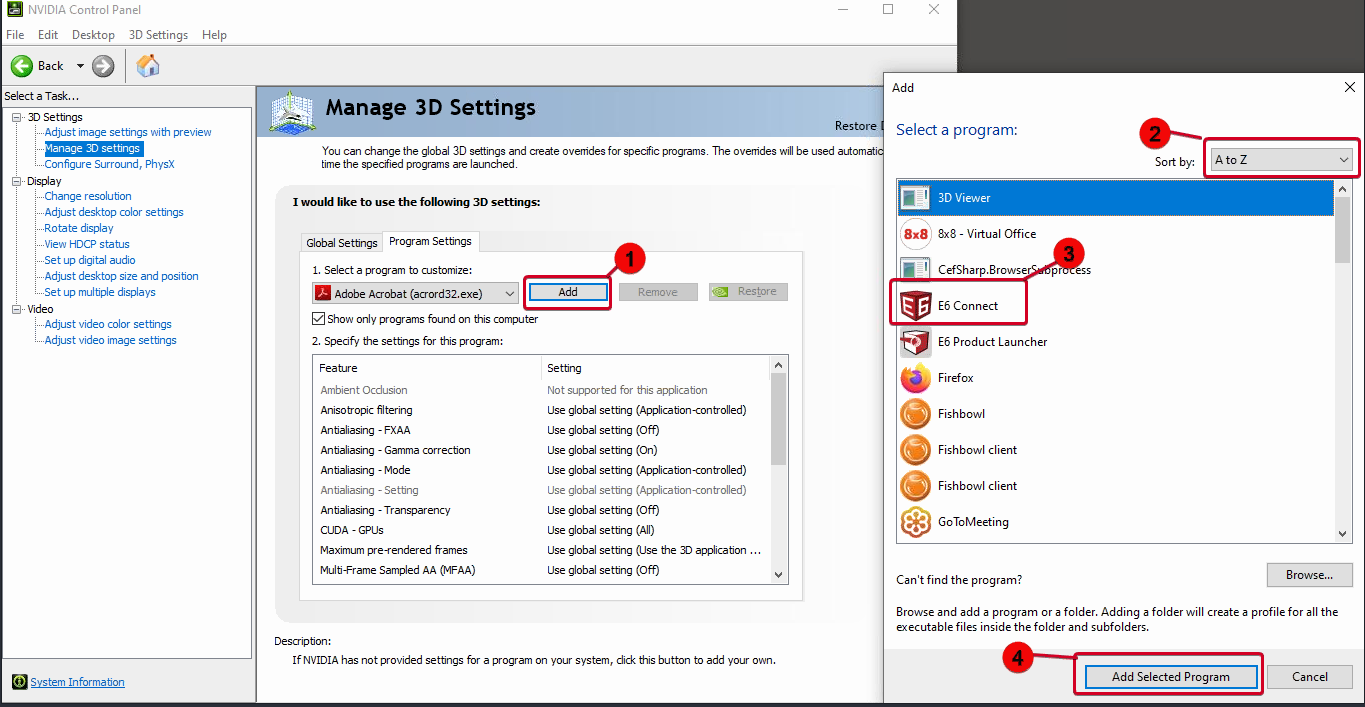
Task: Click Cancel in the Add dialog
Action: (1309, 677)
